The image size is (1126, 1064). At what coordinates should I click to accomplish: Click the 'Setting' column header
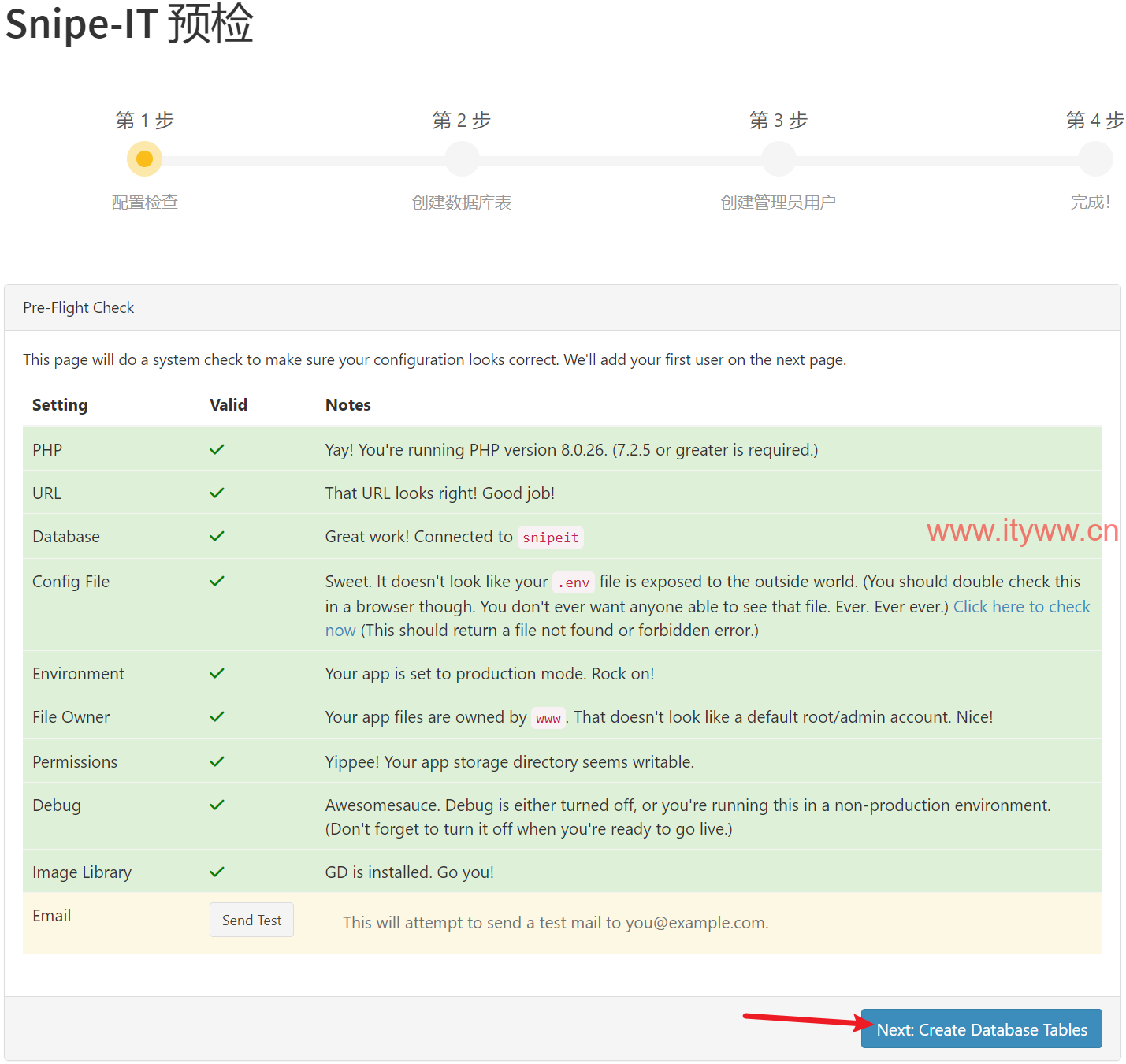tap(60, 405)
